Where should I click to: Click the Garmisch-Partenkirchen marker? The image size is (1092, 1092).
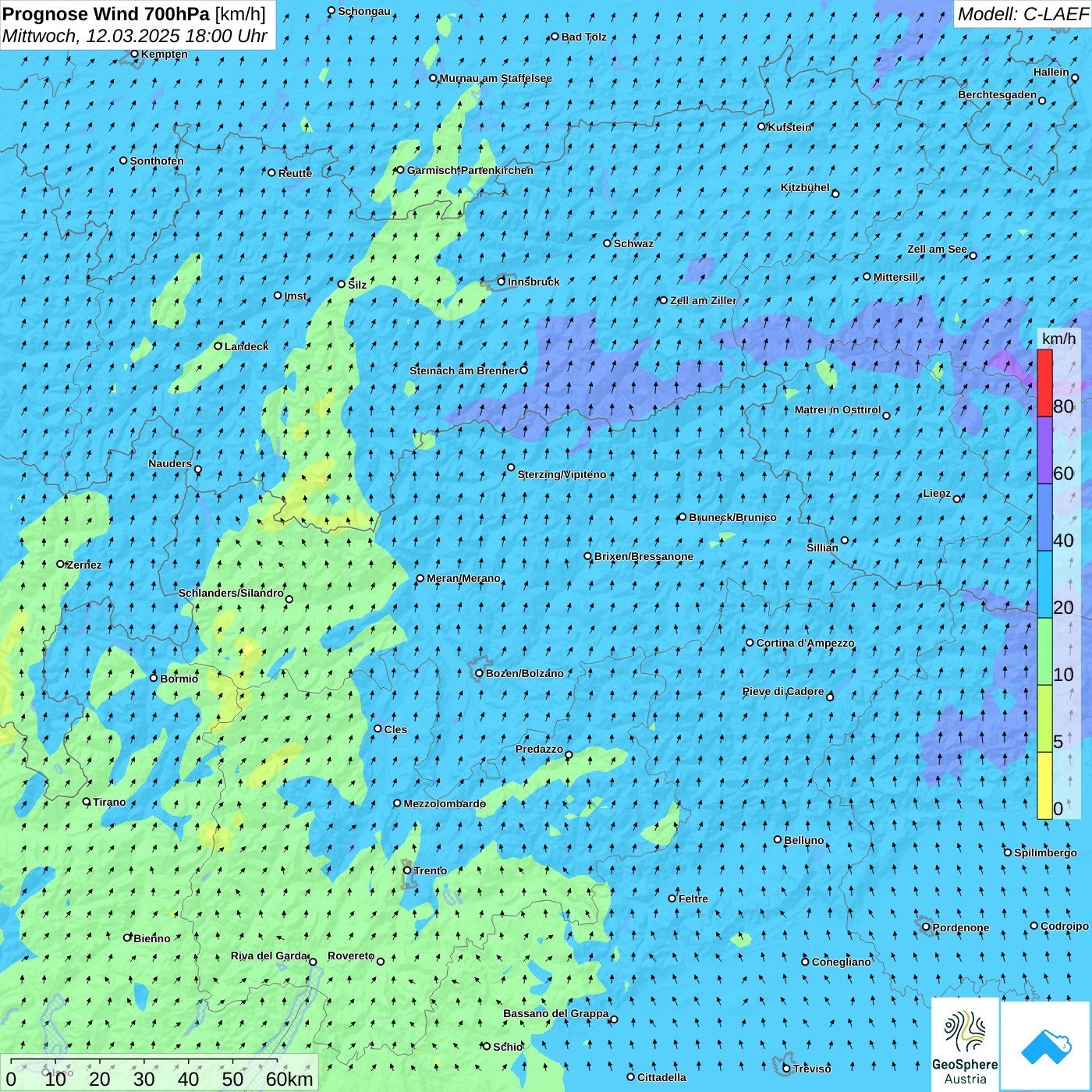401,170
